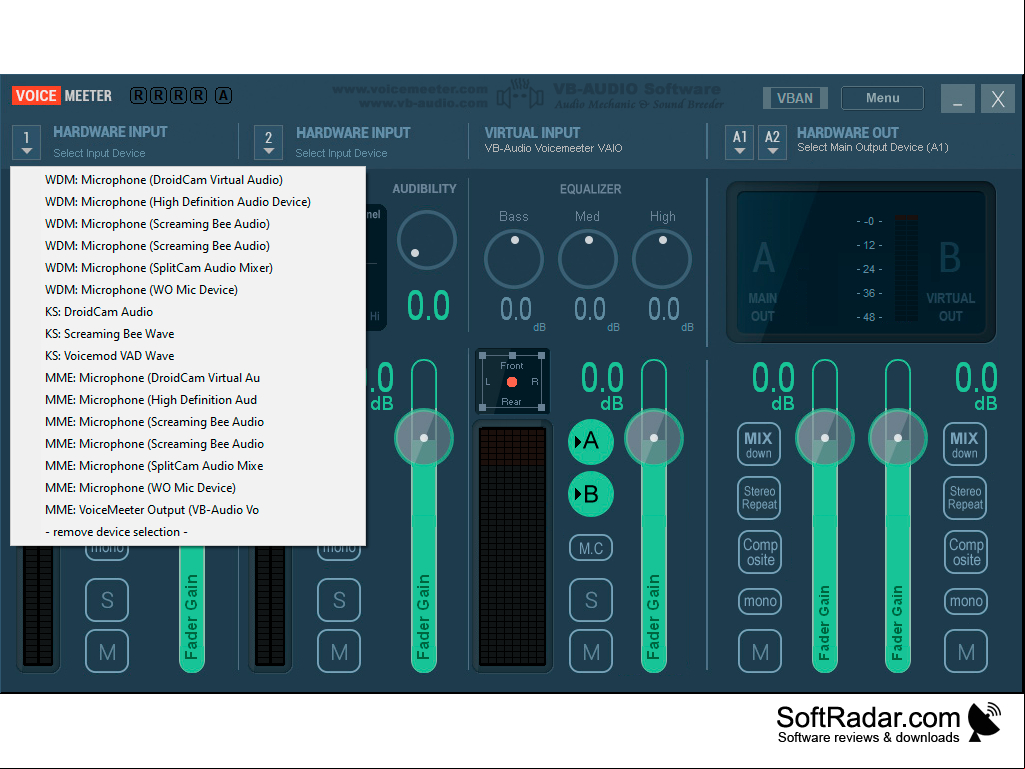Click the red dot in the Front/Rear panner
The height and width of the screenshot is (769, 1025).
(512, 382)
